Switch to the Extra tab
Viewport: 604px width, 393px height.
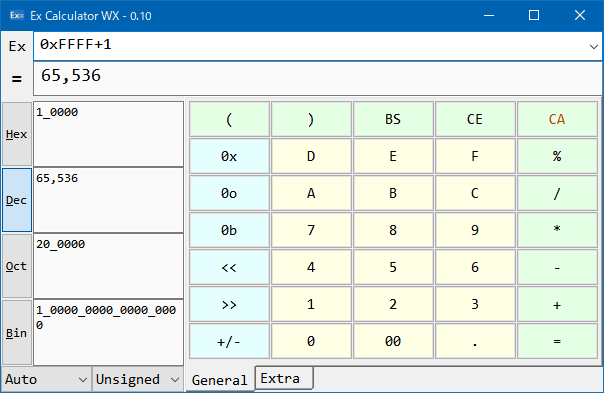click(x=284, y=378)
